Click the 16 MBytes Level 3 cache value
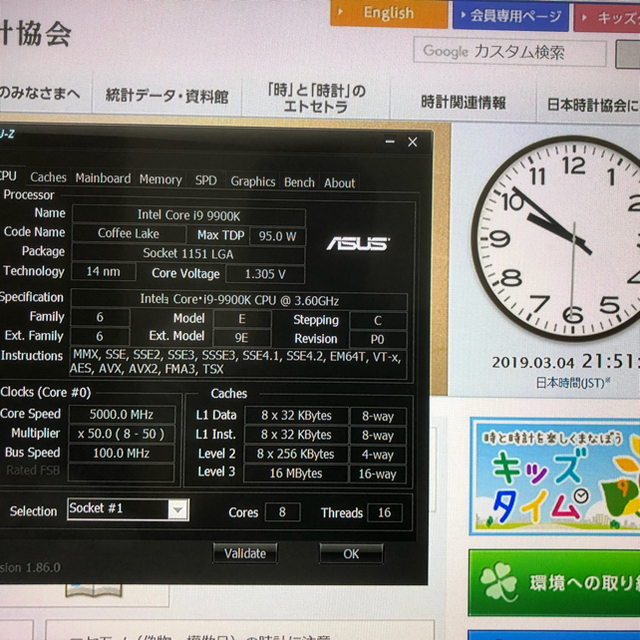Image resolution: width=640 pixels, height=640 pixels. coord(296,473)
